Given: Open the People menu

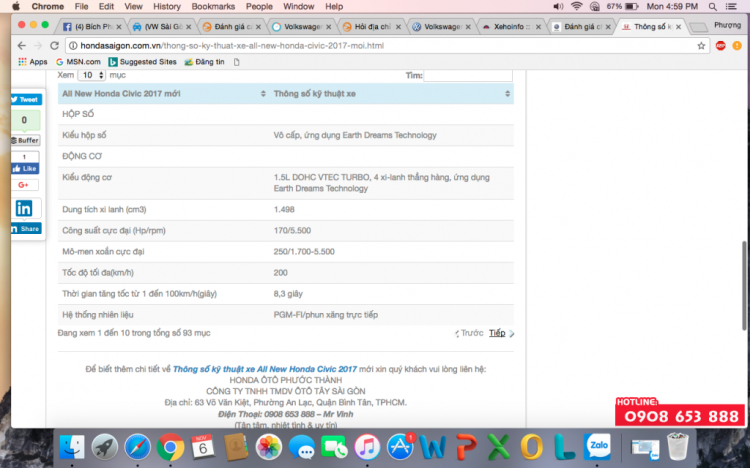Looking at the screenshot, I should (x=259, y=7).
